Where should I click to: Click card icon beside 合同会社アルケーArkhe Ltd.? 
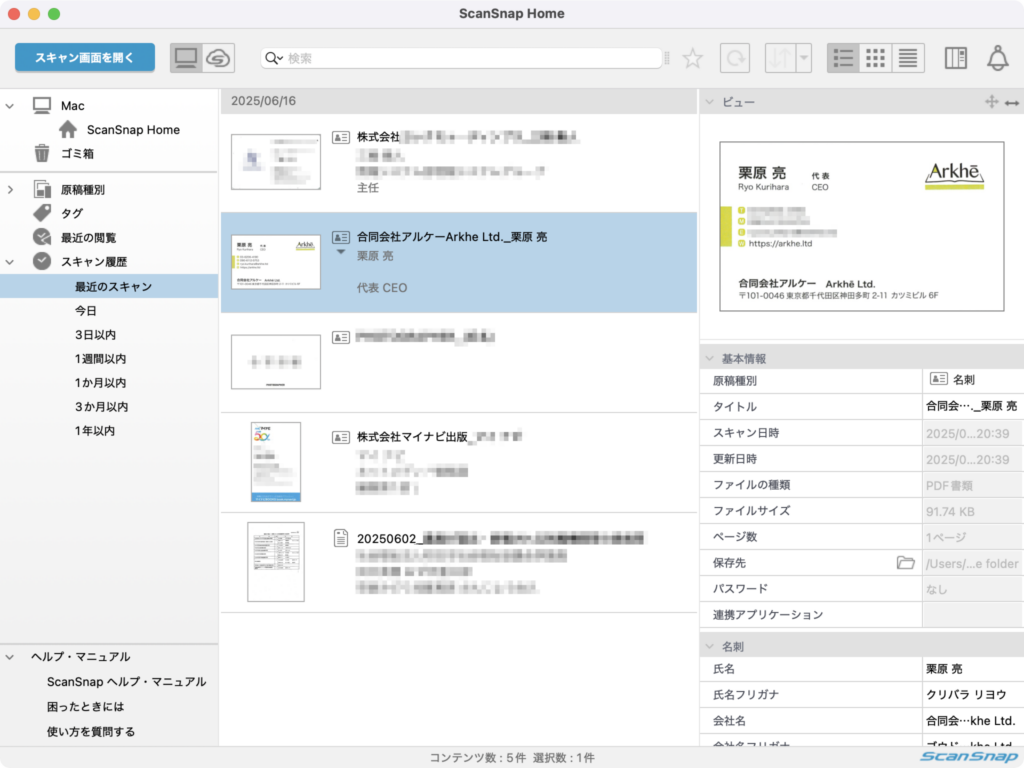340,237
